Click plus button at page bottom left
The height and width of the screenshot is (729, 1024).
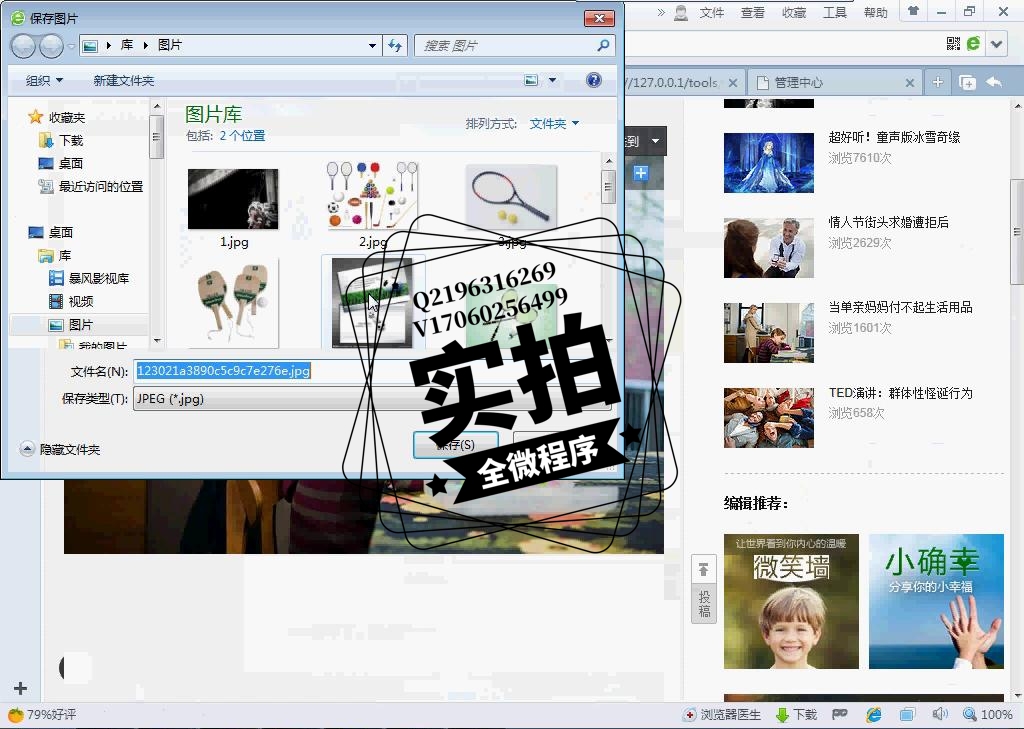pyautogui.click(x=20, y=688)
